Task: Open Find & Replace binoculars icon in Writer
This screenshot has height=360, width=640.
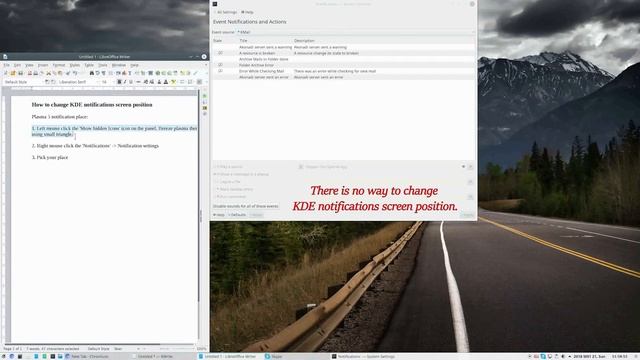Action: [91, 73]
